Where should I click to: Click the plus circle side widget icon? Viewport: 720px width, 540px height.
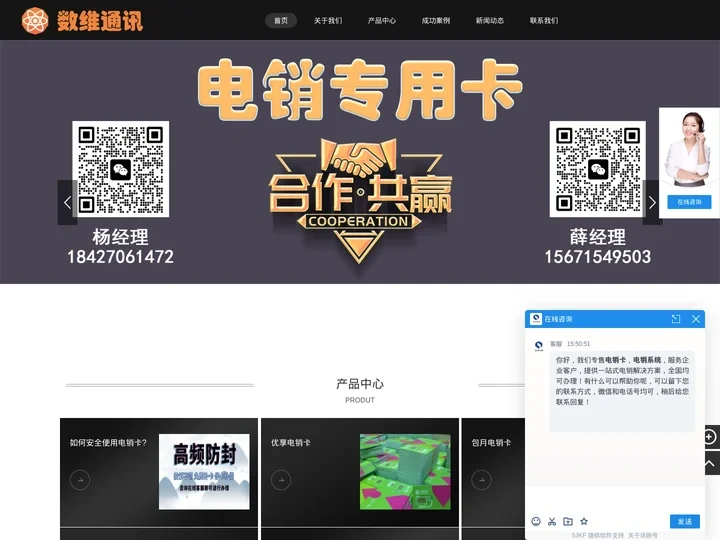[710, 437]
